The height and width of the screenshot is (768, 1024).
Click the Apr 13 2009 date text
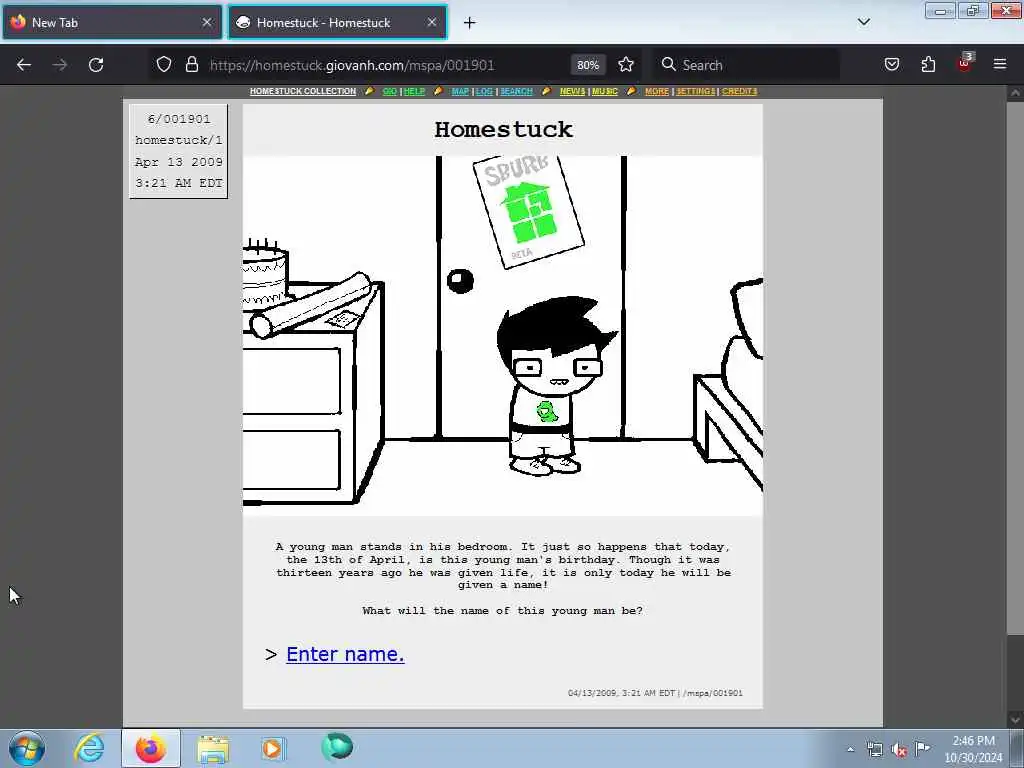pyautogui.click(x=179, y=162)
